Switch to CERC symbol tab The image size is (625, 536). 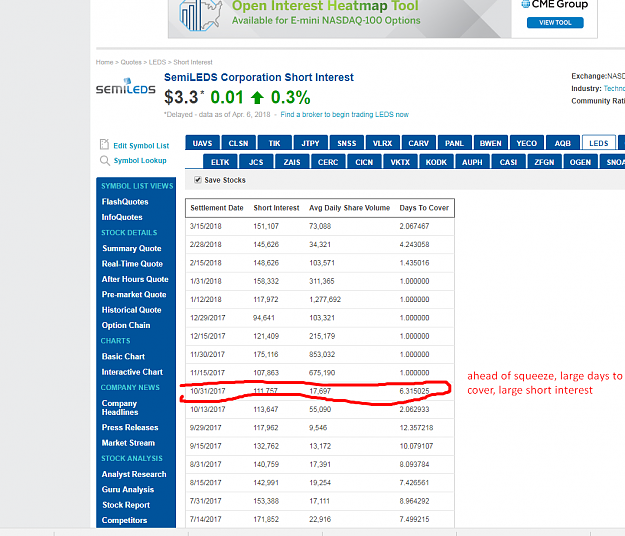pyautogui.click(x=328, y=162)
